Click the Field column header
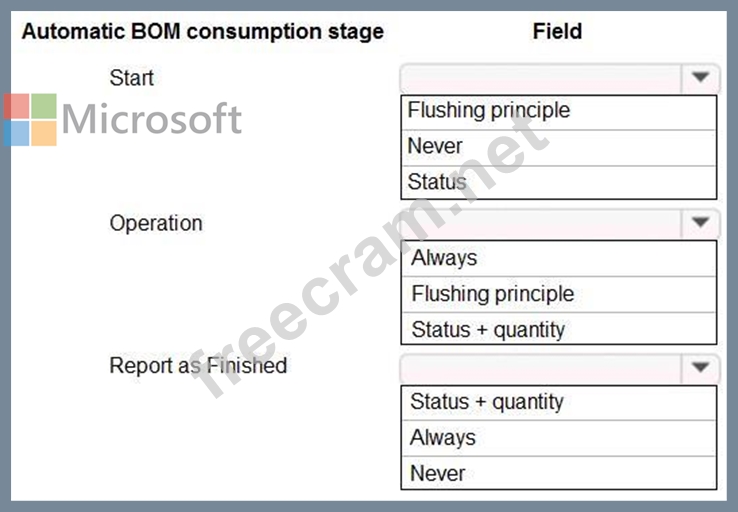Screen dimensions: 738x512 [x=557, y=32]
